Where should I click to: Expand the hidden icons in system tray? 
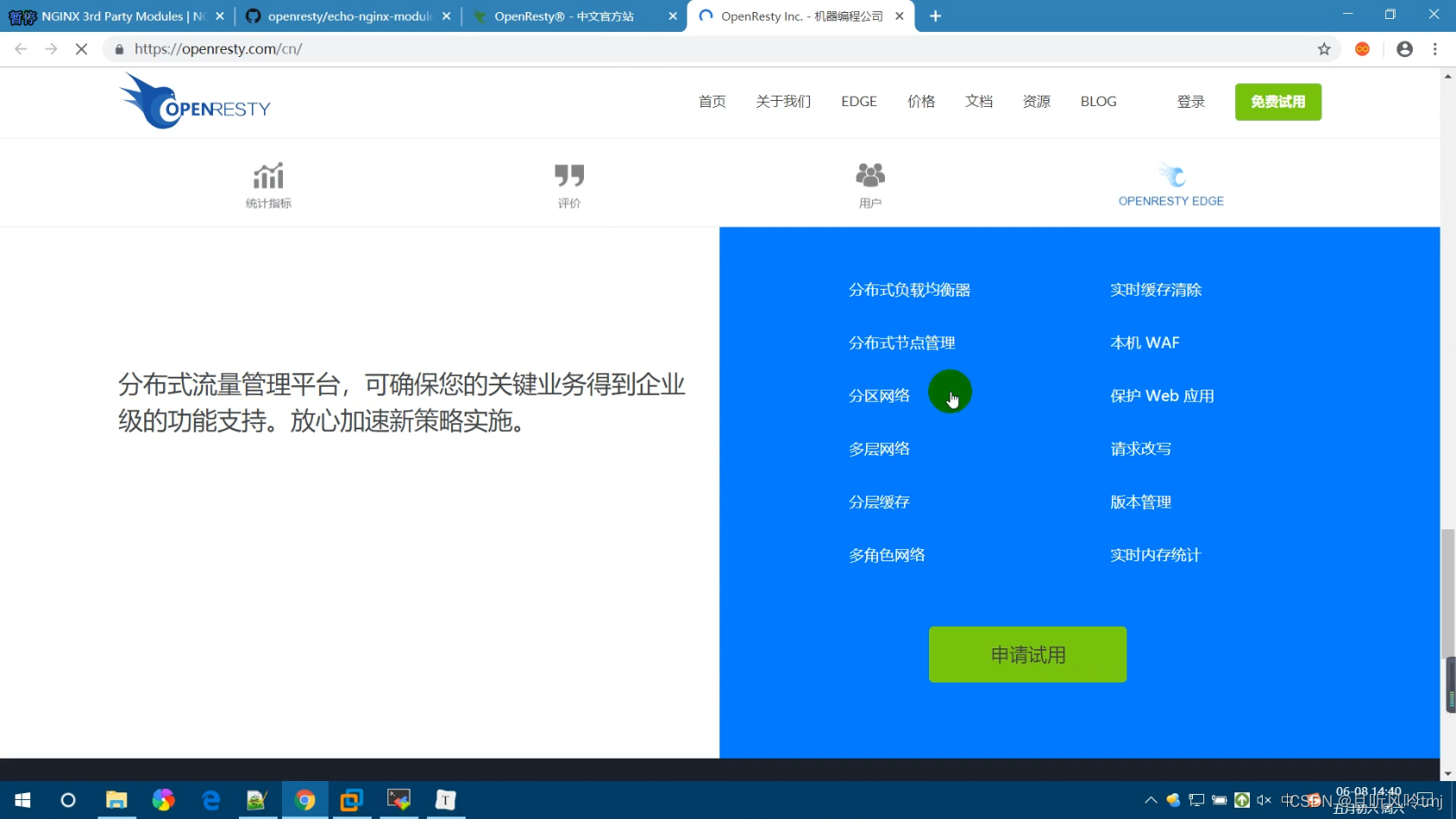tap(1152, 800)
